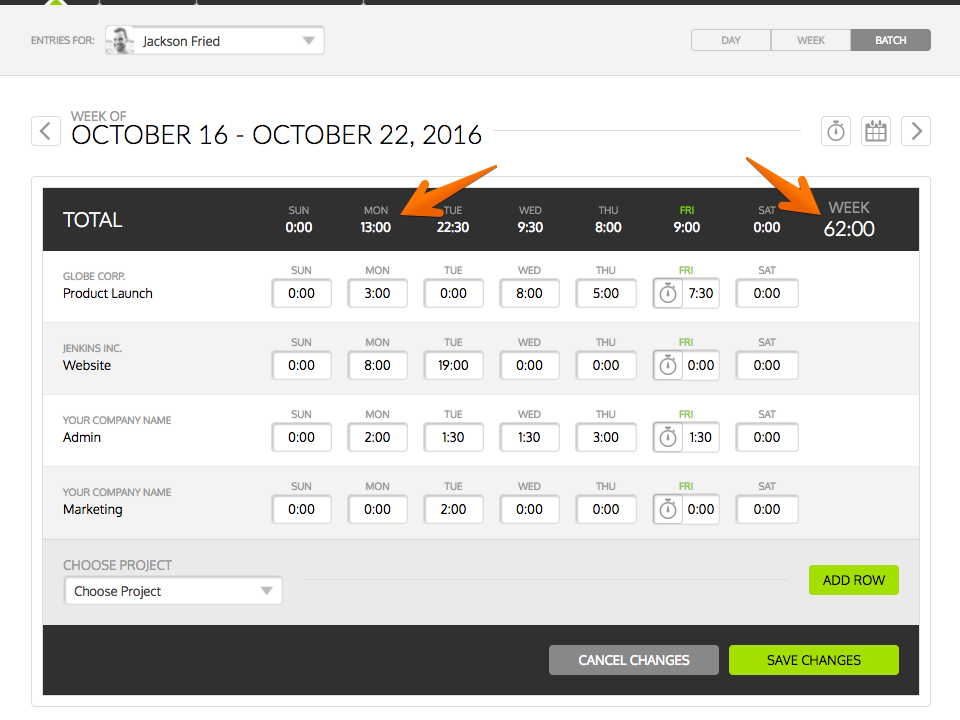Viewport: 960px width, 720px height.
Task: Edit Marketing Saturday hours field
Action: click(767, 509)
